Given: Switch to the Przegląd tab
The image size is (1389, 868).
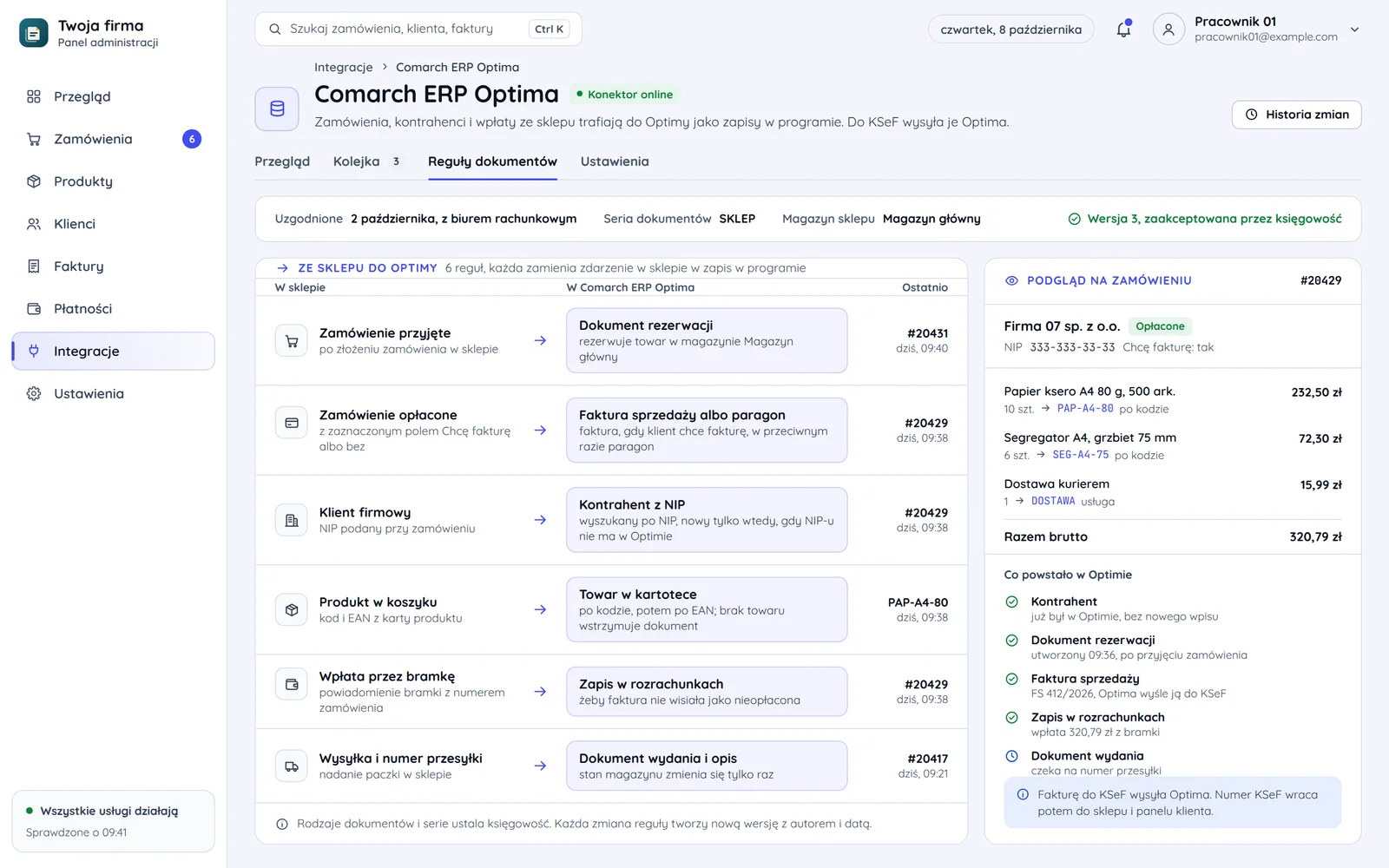Looking at the screenshot, I should (x=282, y=161).
